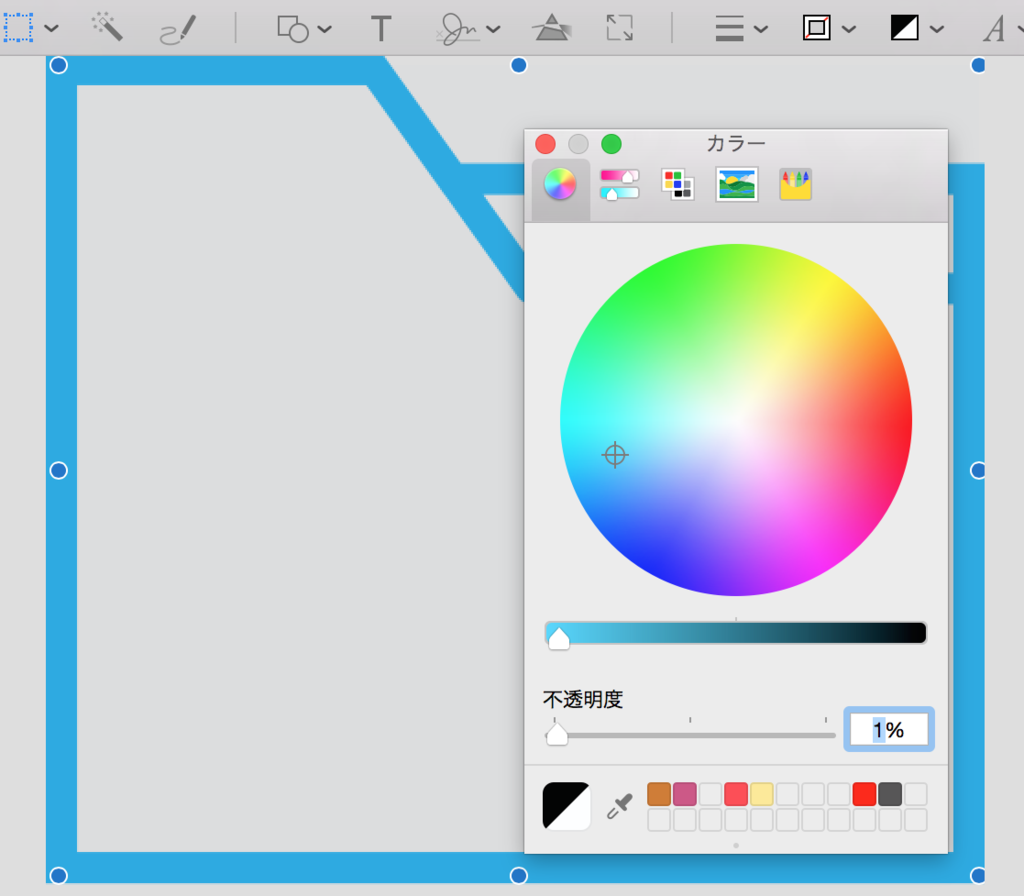
Task: Expand the border color dropdown chevron
Action: coord(849,29)
